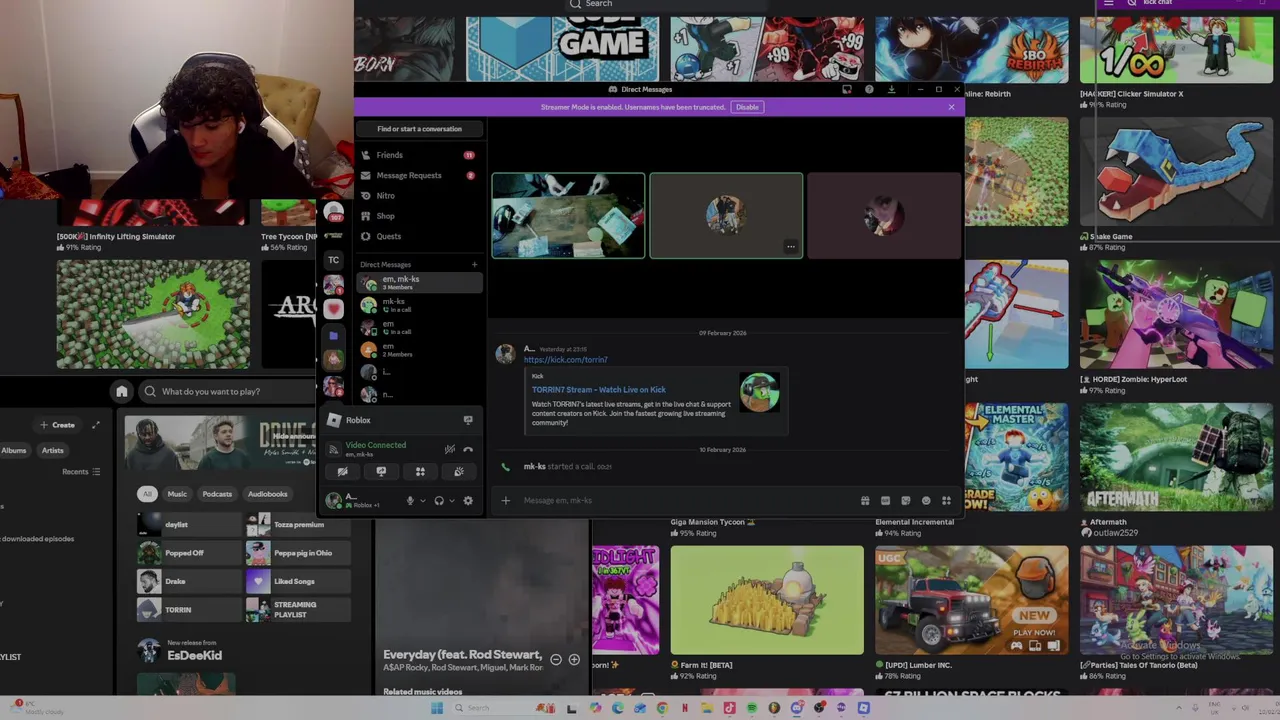Click Create in Spotify library
This screenshot has height=720, width=1280.
point(57,425)
